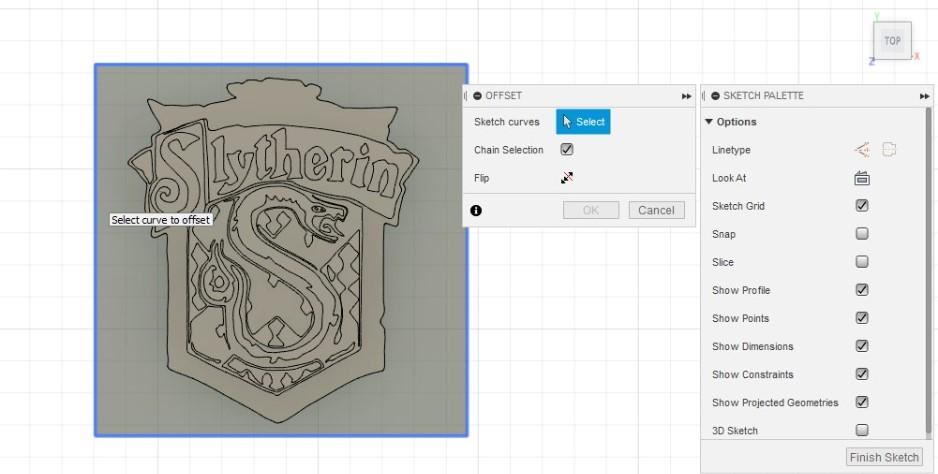Viewport: 938px width, 474px height.
Task: Uncheck the Show Profile checkbox
Action: (862, 290)
